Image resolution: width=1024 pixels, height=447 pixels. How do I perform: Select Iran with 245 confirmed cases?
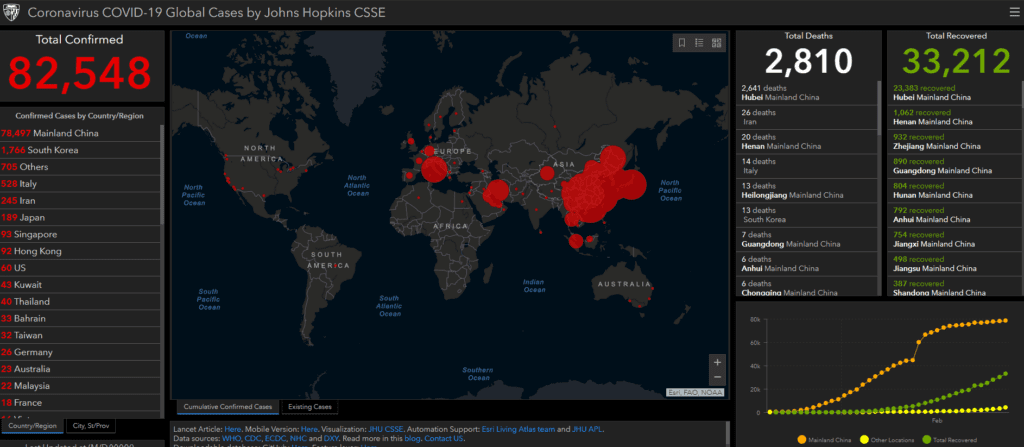80,201
